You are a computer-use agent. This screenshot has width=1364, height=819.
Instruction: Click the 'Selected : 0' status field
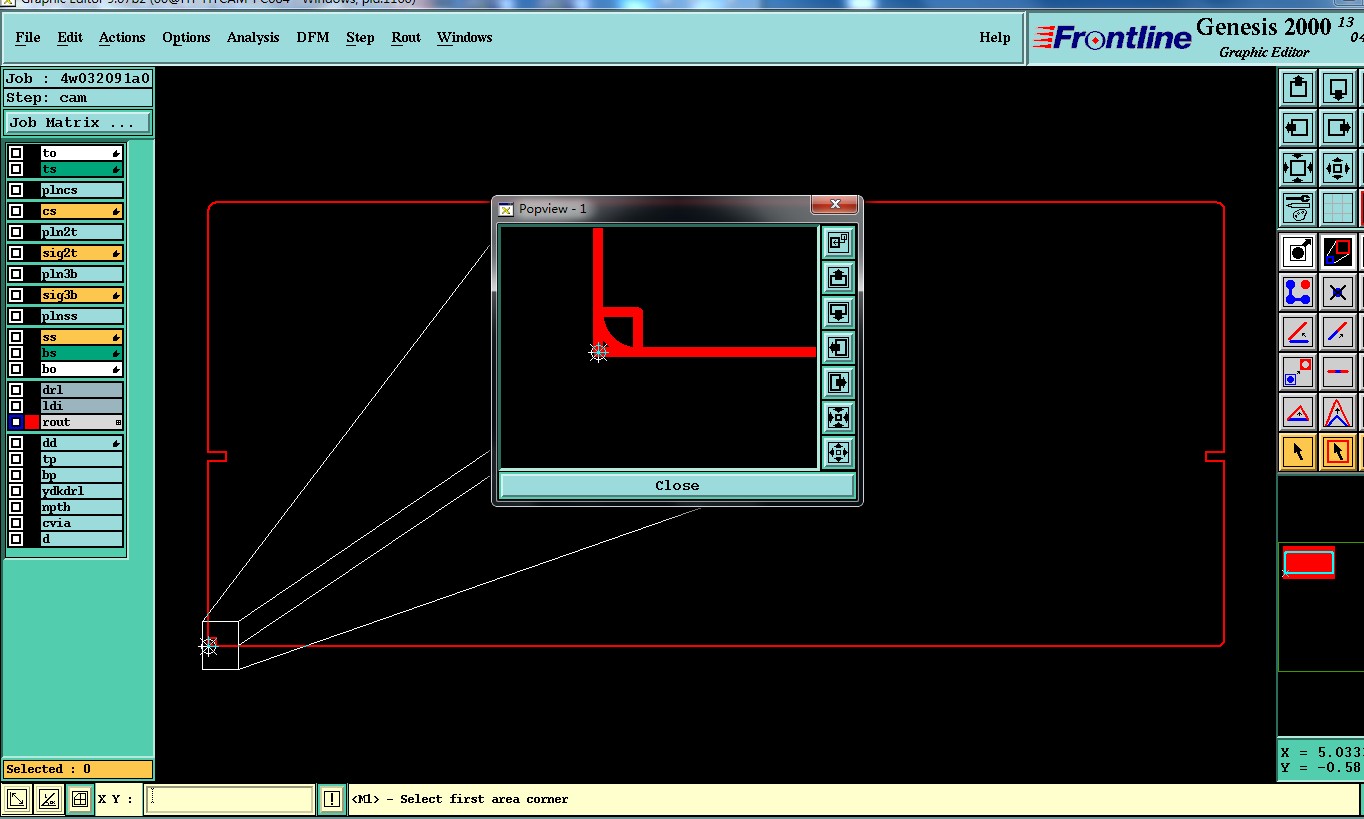[x=78, y=769]
